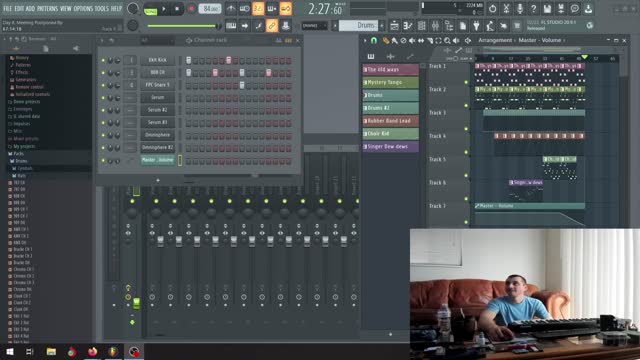
Task: Open the ADD menu
Action: (30, 8)
